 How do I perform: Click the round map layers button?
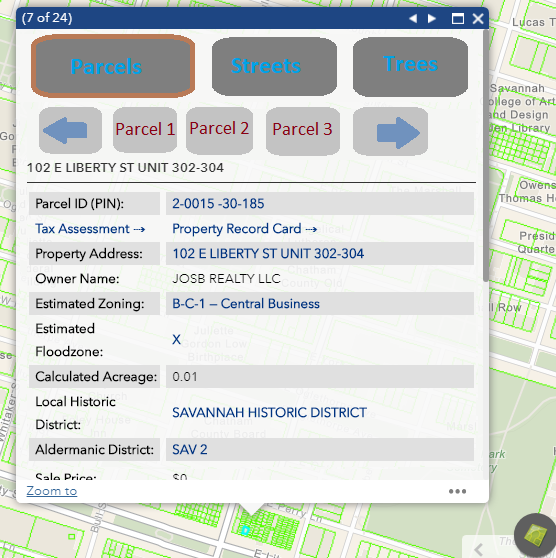click(x=535, y=535)
